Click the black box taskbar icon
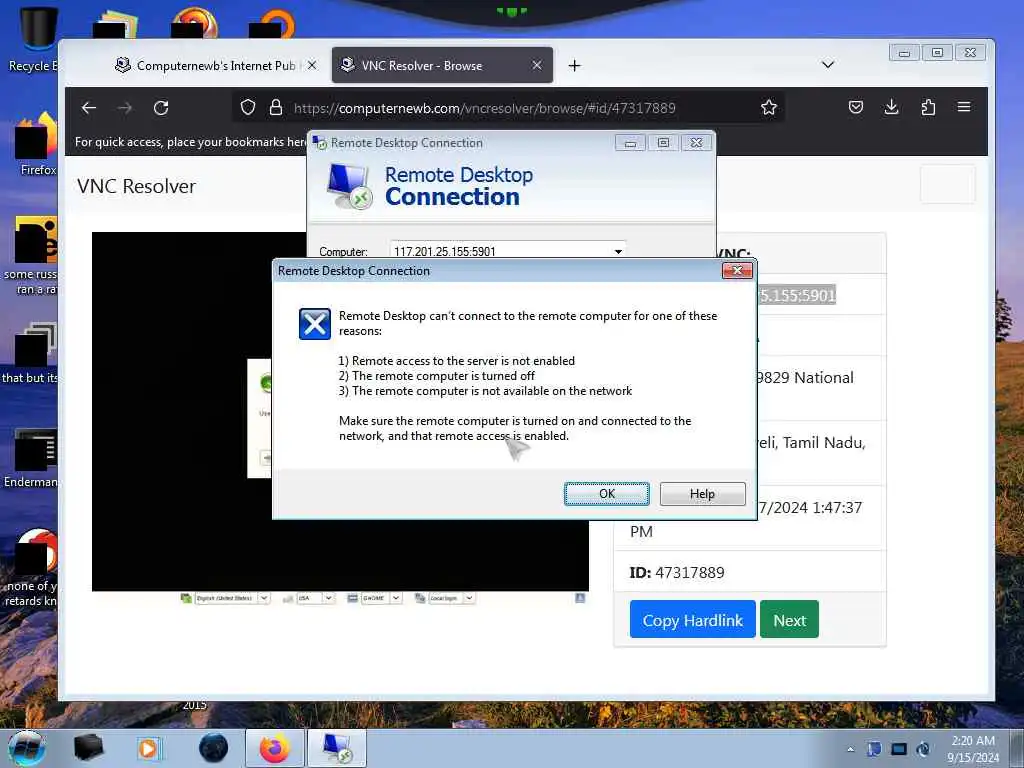 pyautogui.click(x=88, y=748)
